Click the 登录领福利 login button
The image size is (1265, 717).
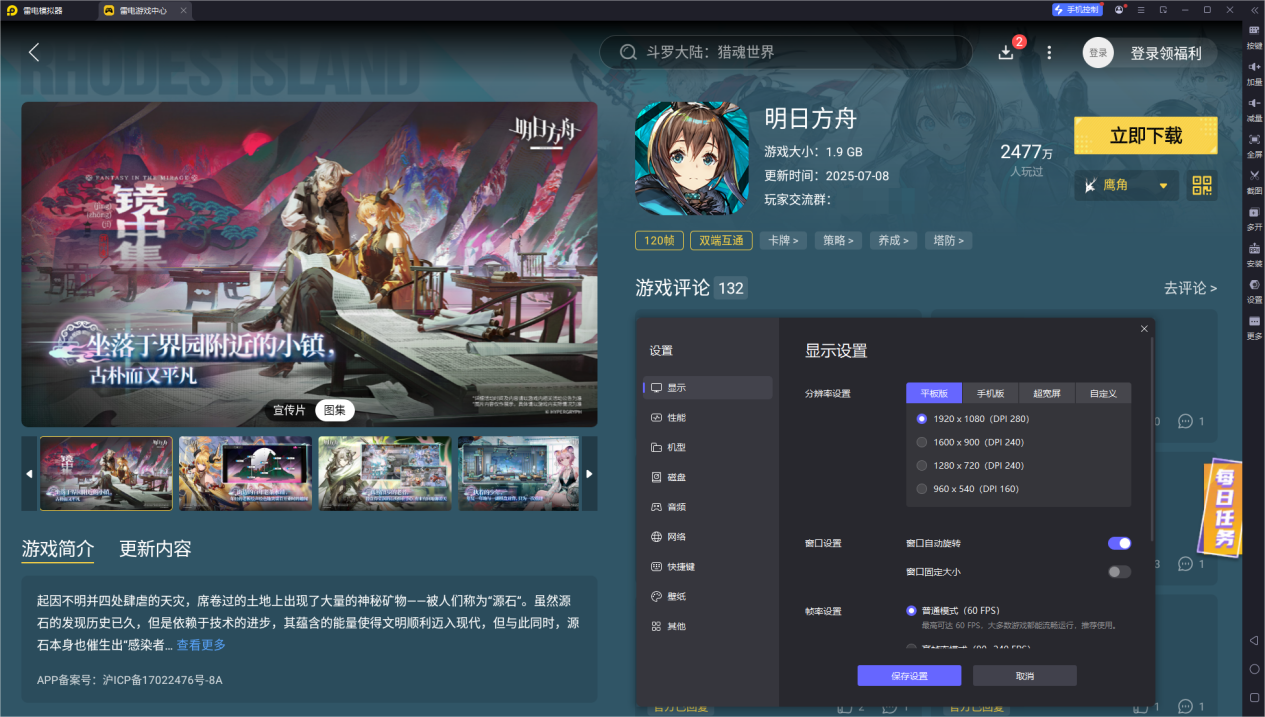tap(1166, 53)
